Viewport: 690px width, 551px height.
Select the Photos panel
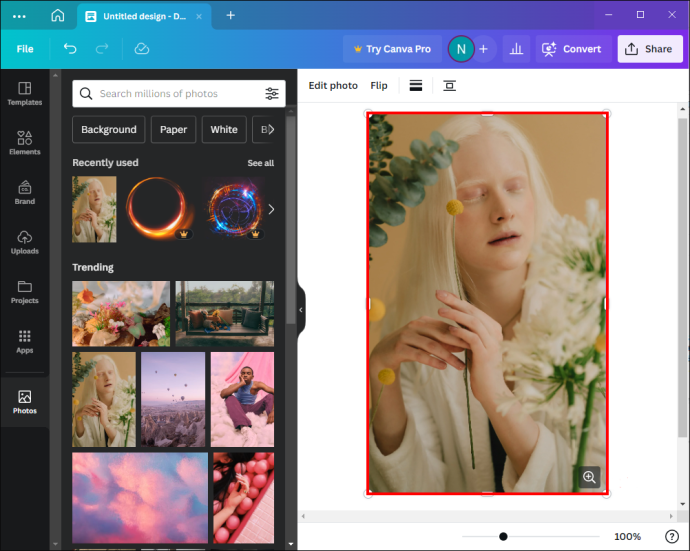25,402
